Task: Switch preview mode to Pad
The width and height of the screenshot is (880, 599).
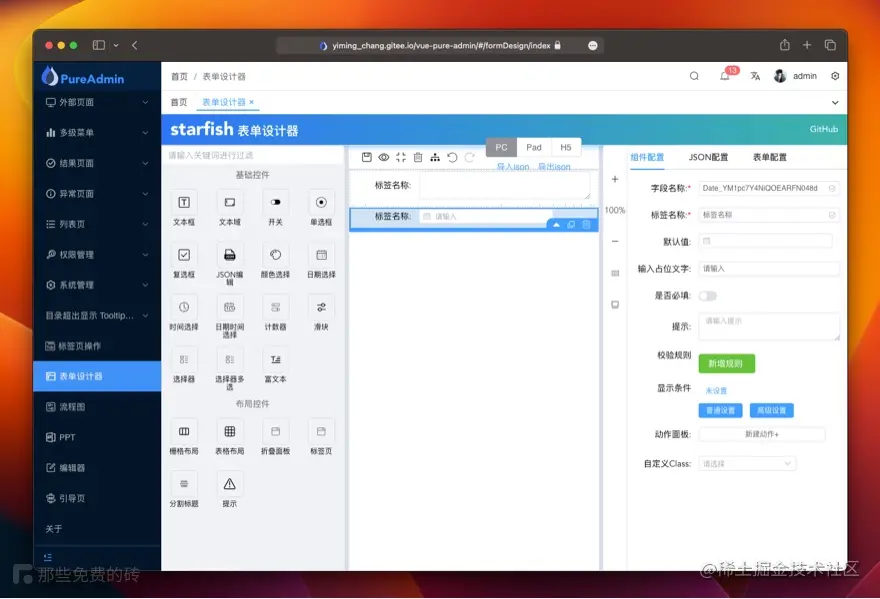Action: coord(533,147)
